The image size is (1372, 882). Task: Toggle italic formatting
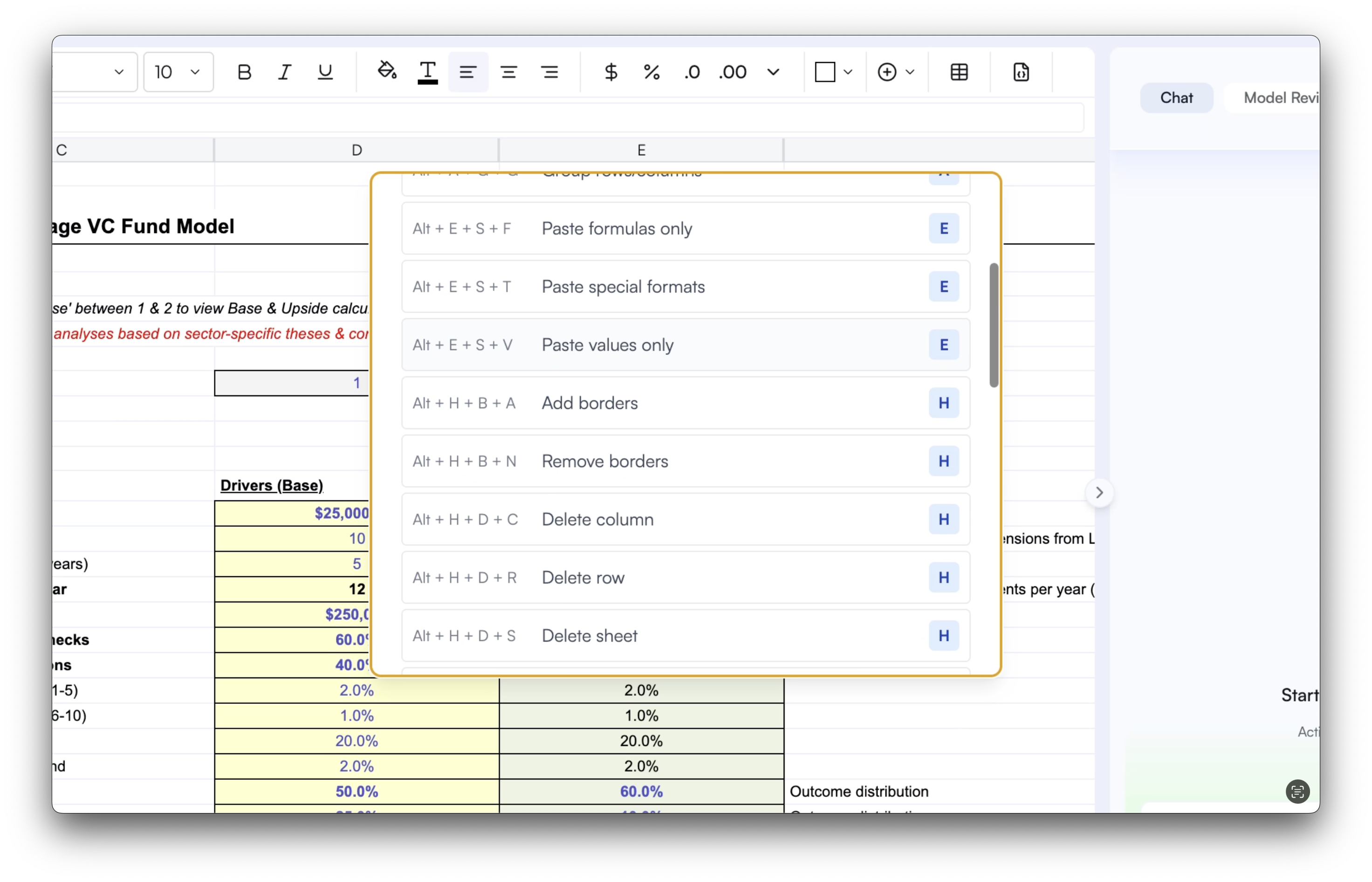pos(284,72)
